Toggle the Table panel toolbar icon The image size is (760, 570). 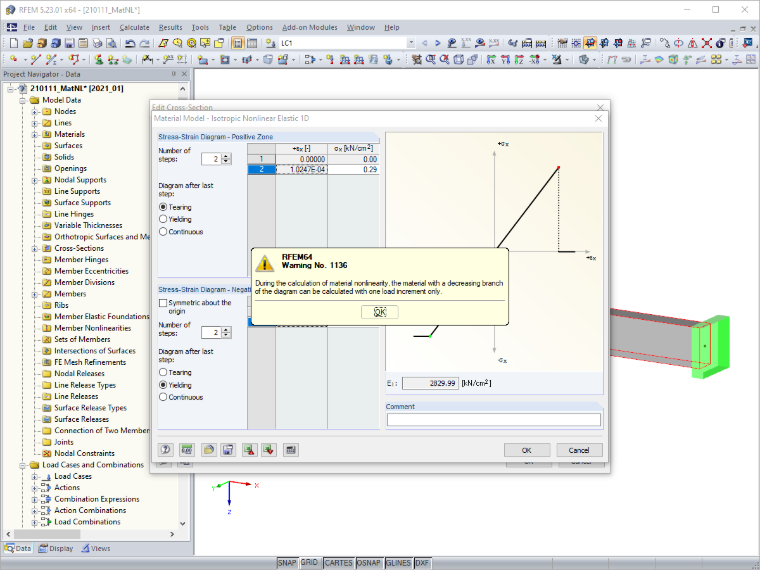pos(252,43)
